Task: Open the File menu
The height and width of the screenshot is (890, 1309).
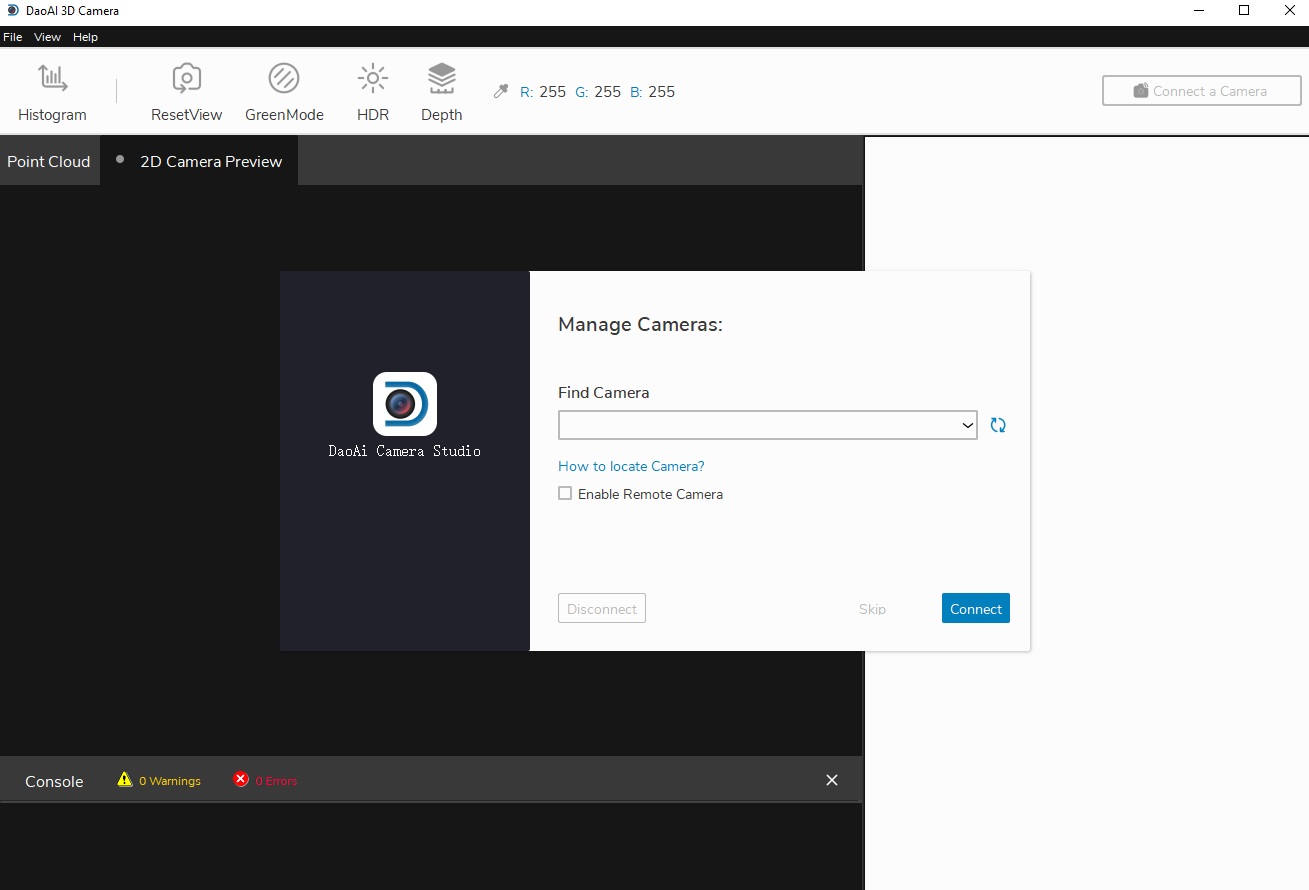Action: point(12,37)
